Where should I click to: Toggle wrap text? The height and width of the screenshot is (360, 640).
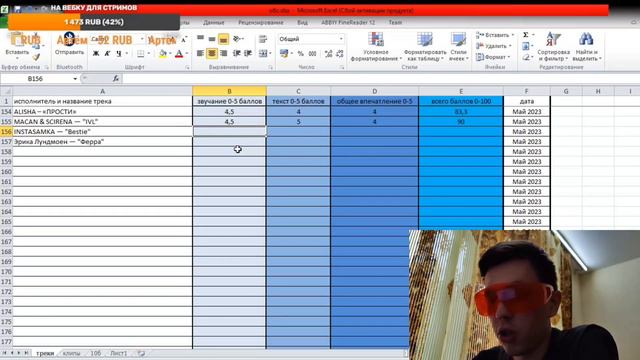coord(263,39)
